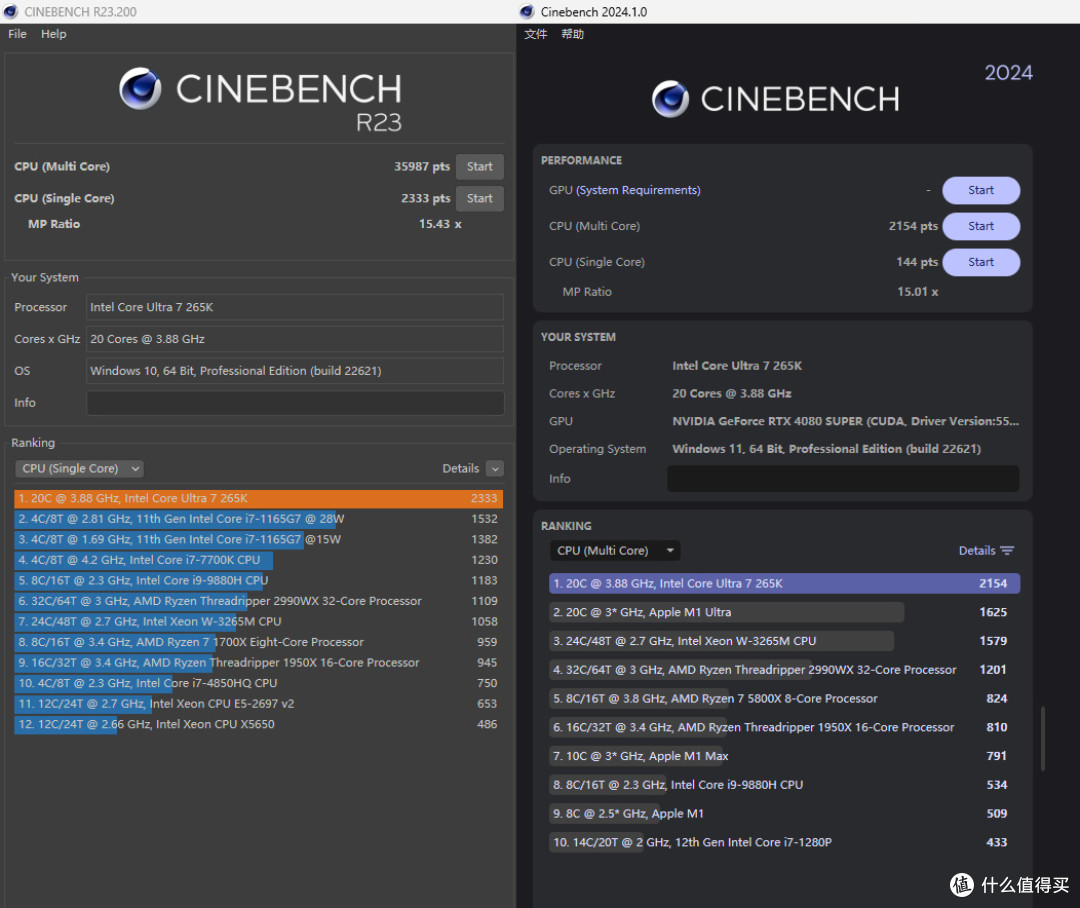The height and width of the screenshot is (908, 1080).
Task: Open the Help menu in Cinebench R23
Action: point(54,34)
